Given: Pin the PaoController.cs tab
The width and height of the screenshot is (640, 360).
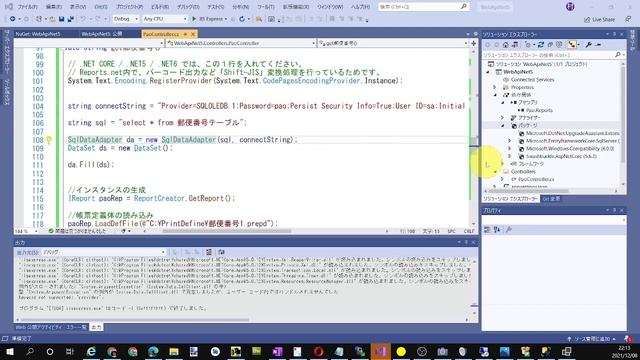Looking at the screenshot, I should 185,34.
